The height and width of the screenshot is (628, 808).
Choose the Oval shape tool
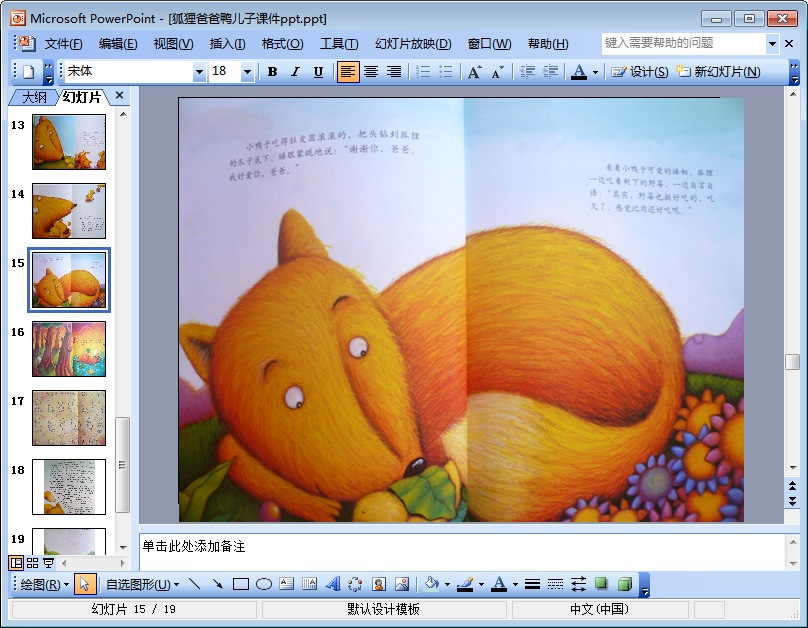pos(264,584)
